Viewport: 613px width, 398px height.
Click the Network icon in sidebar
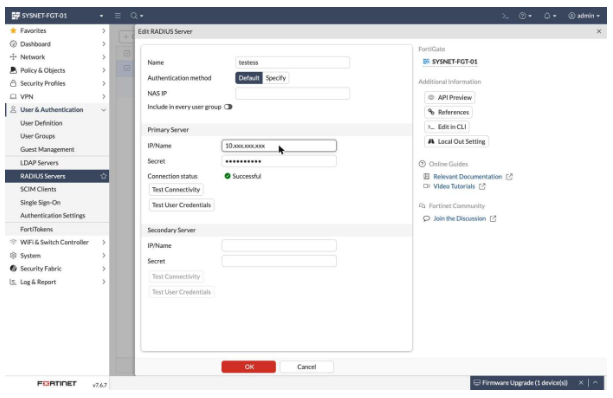tap(13, 57)
